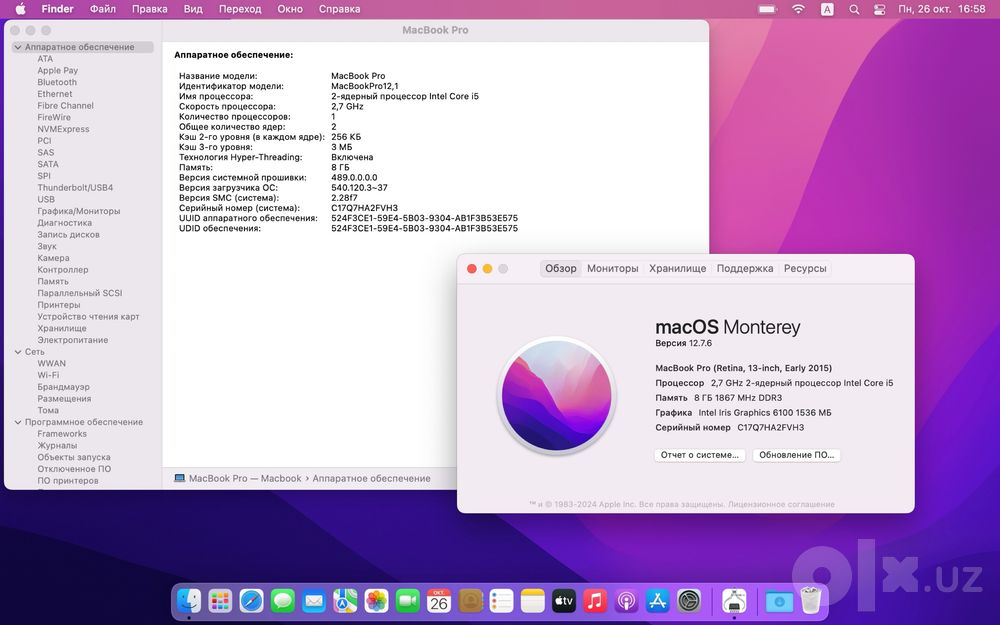Image resolution: width=1000 pixels, height=625 pixels.
Task: Open App Store from the Dock
Action: [658, 600]
